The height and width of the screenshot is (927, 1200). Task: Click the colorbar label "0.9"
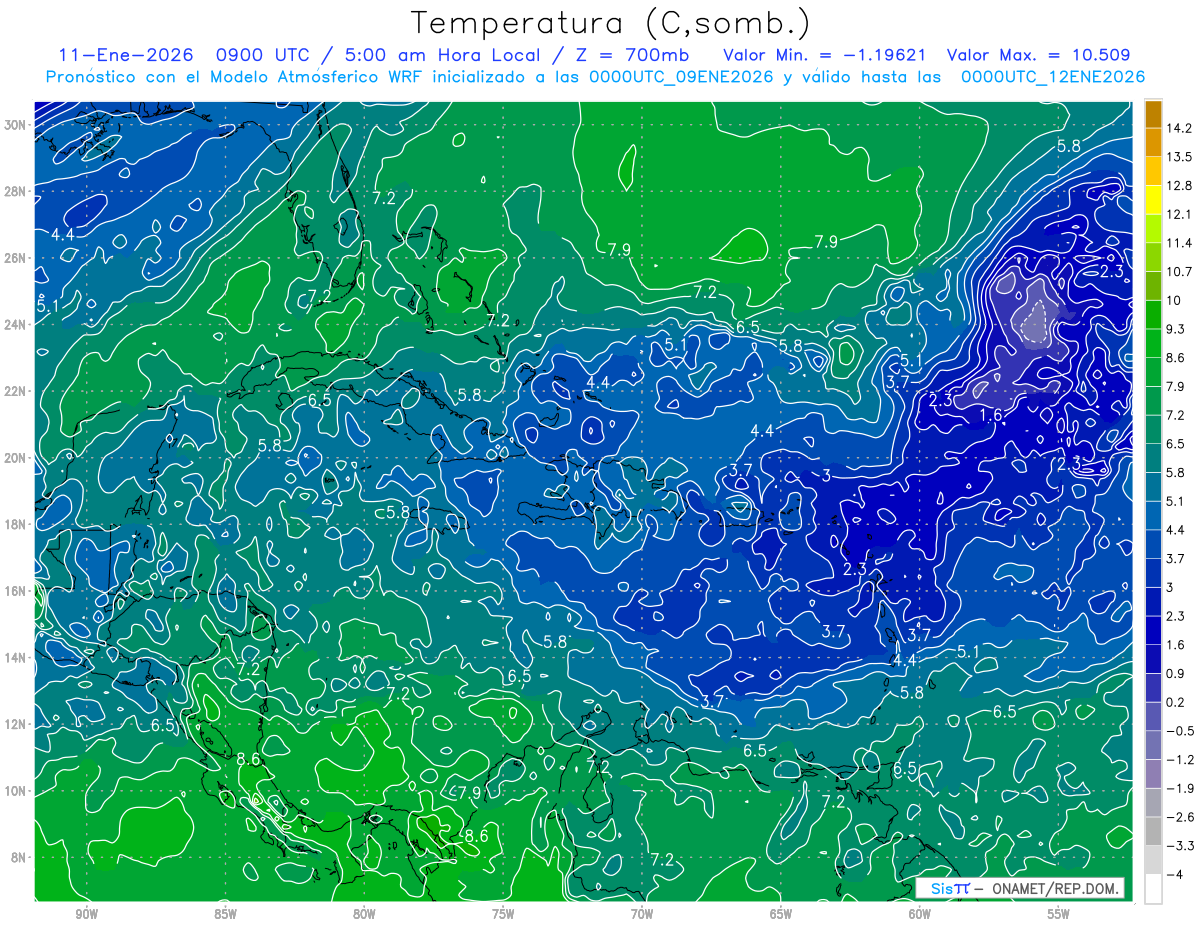tap(1175, 673)
